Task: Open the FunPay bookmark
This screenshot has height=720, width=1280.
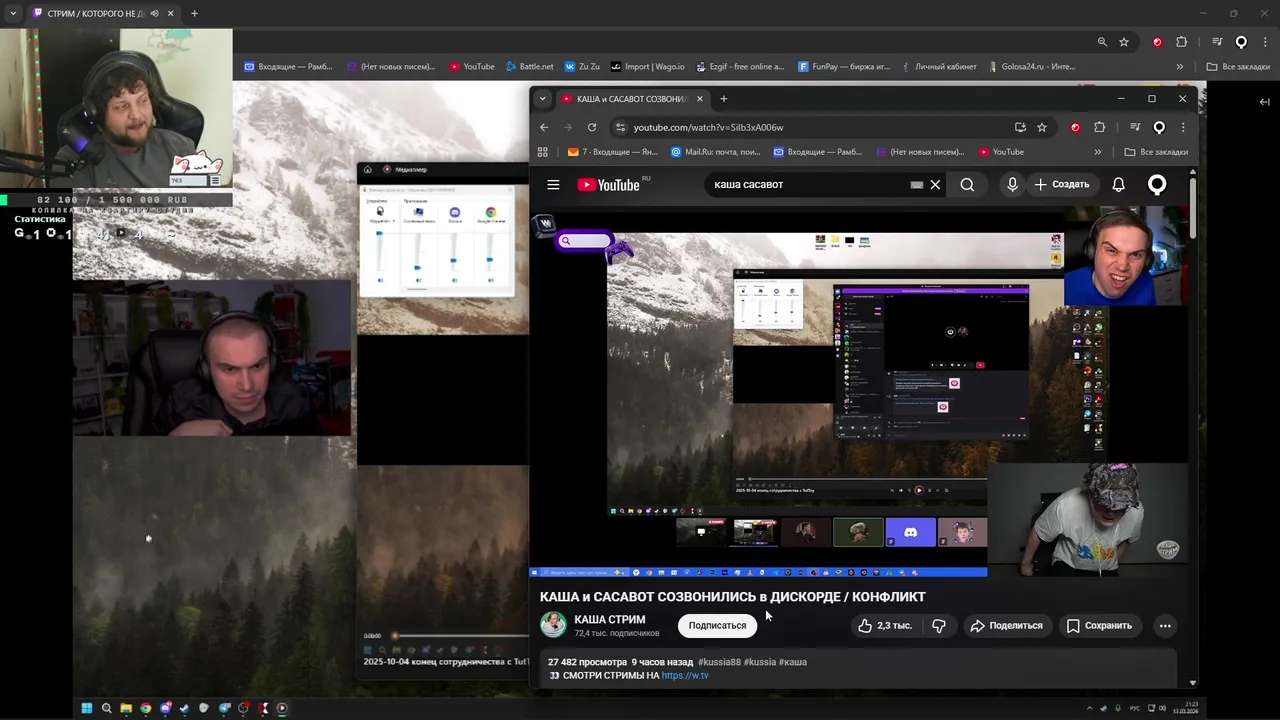Action: tap(844, 67)
